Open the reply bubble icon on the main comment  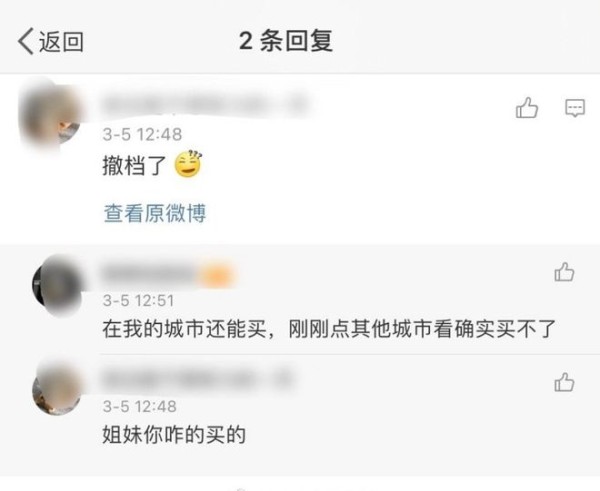pos(575,108)
